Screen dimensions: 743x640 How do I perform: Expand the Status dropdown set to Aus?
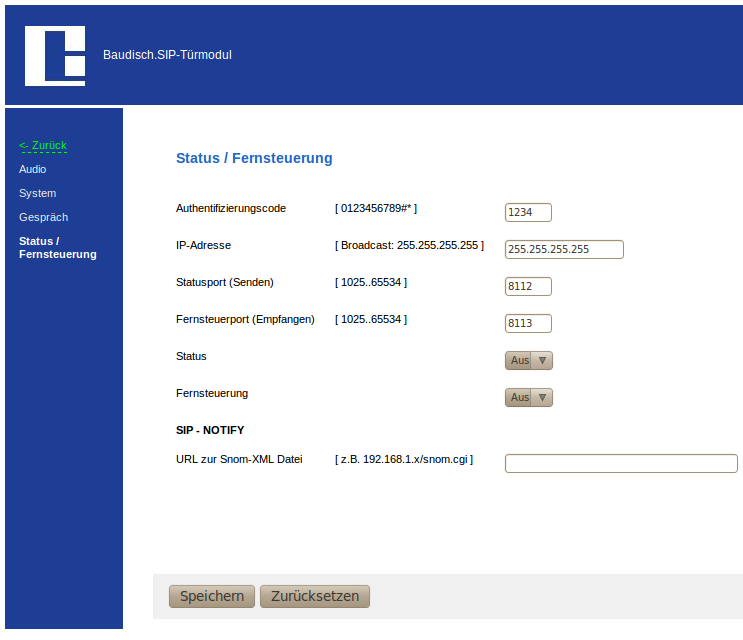coord(529,361)
